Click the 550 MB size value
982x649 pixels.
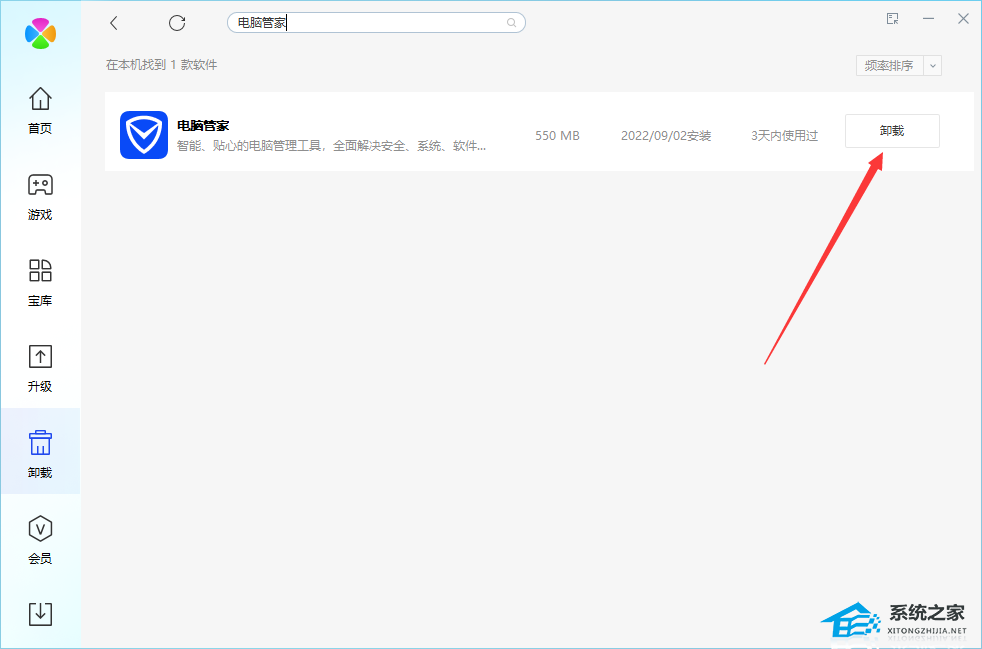pos(557,135)
